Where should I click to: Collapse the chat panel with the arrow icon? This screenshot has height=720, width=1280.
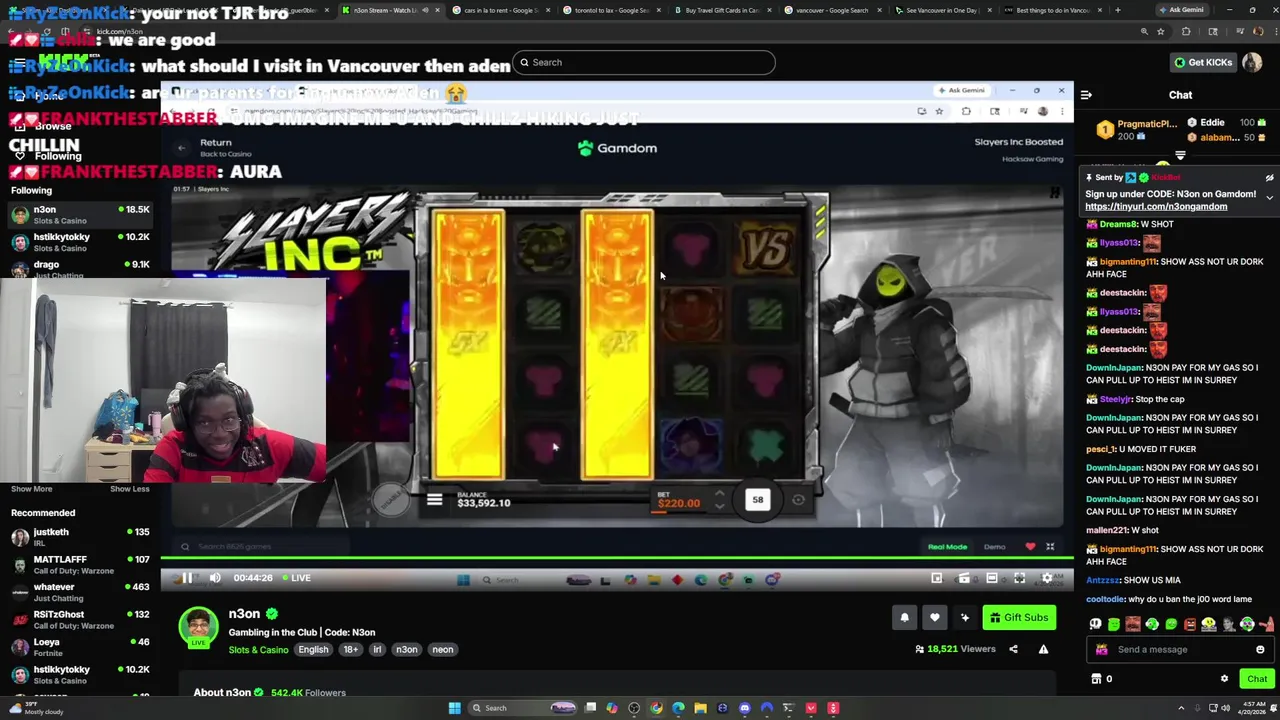tap(1086, 95)
